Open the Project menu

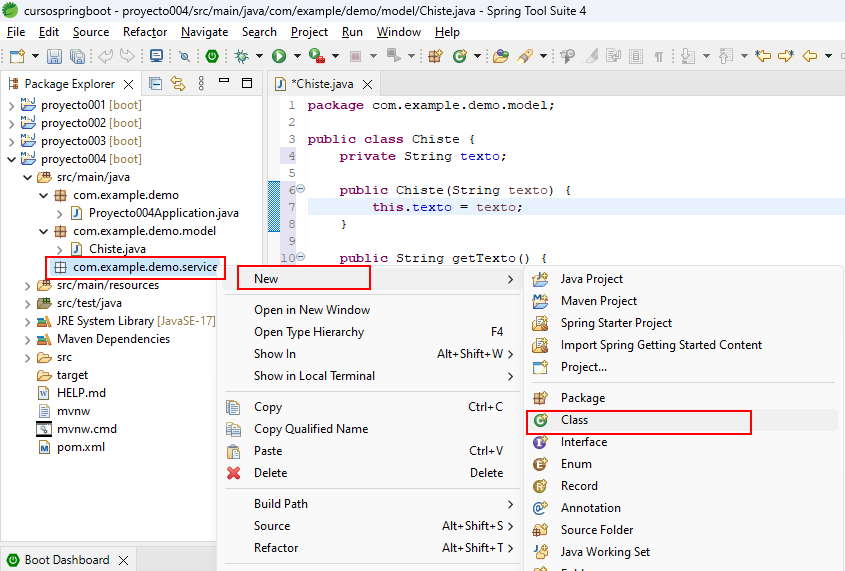click(x=309, y=32)
